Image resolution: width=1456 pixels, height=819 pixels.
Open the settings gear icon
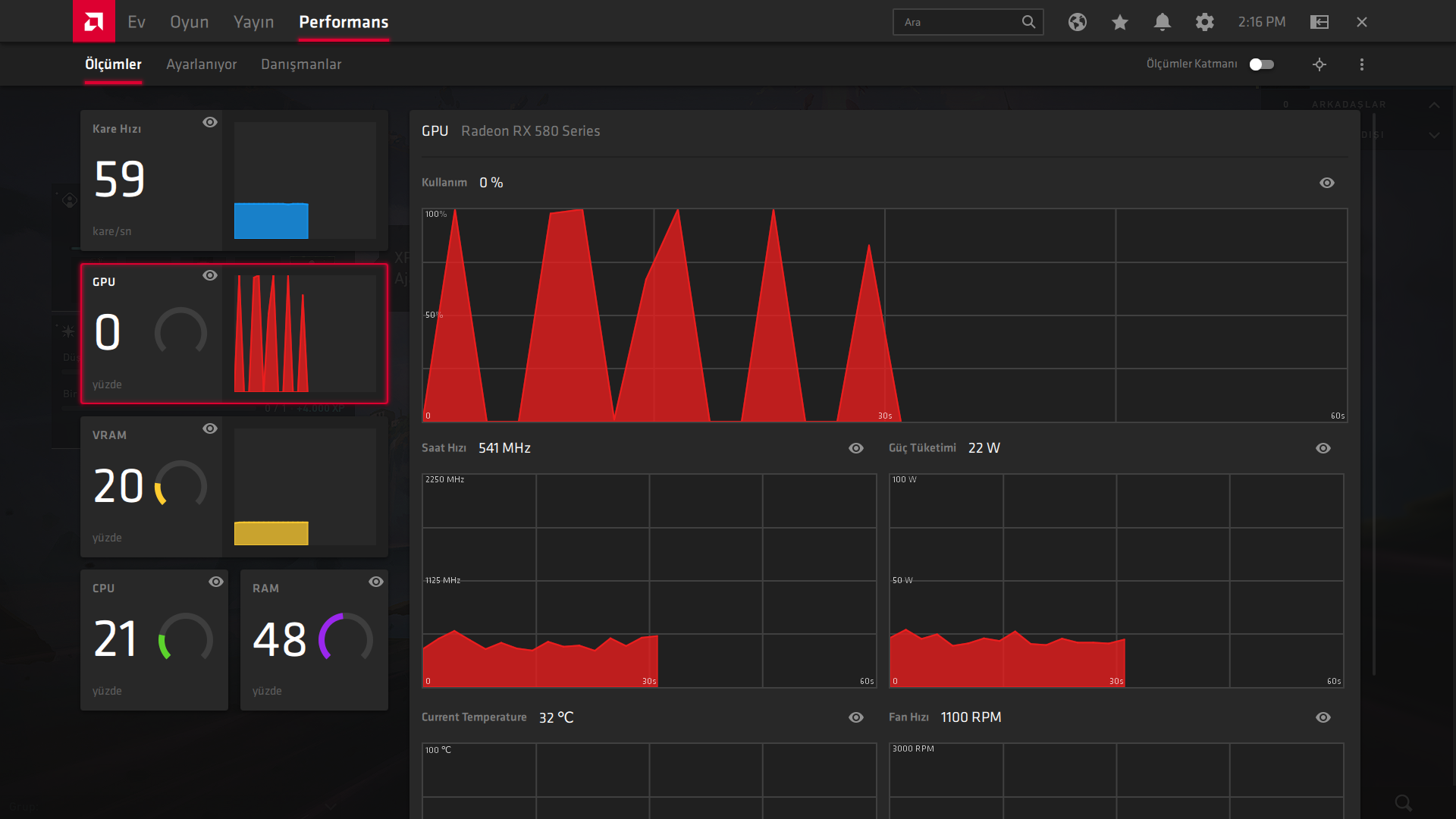click(1205, 22)
